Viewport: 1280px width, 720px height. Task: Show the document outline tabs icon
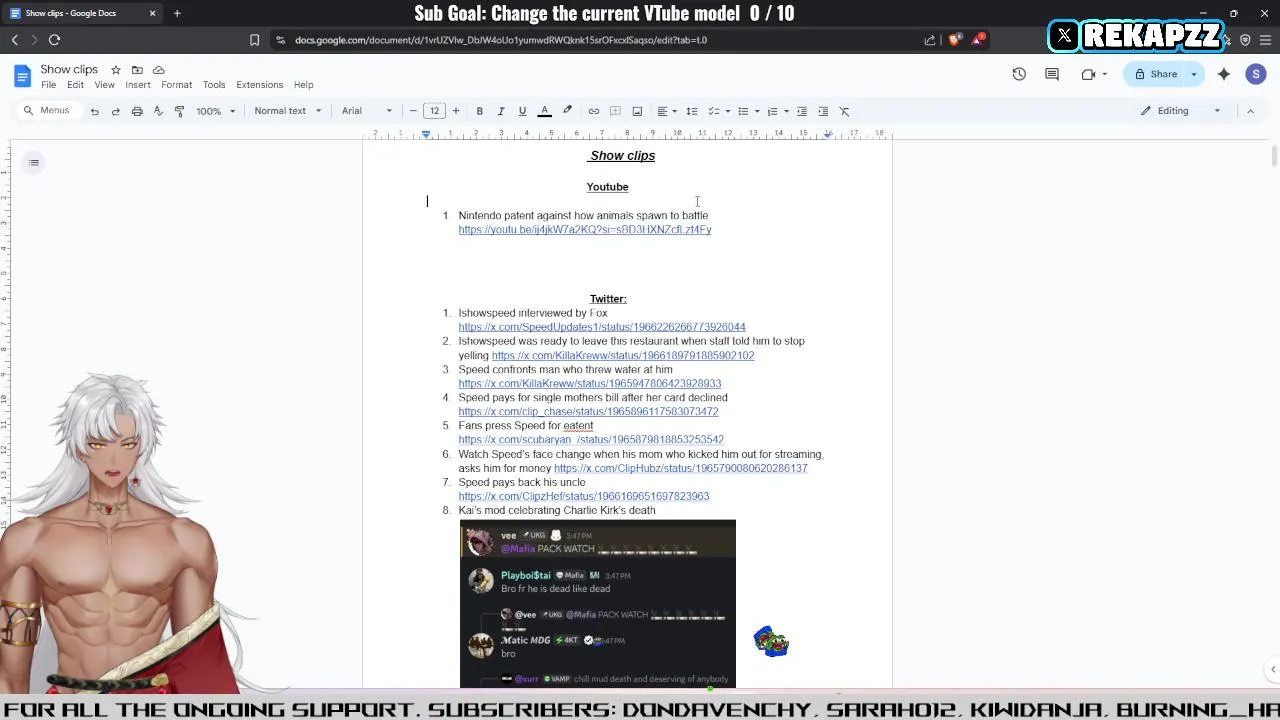click(34, 162)
